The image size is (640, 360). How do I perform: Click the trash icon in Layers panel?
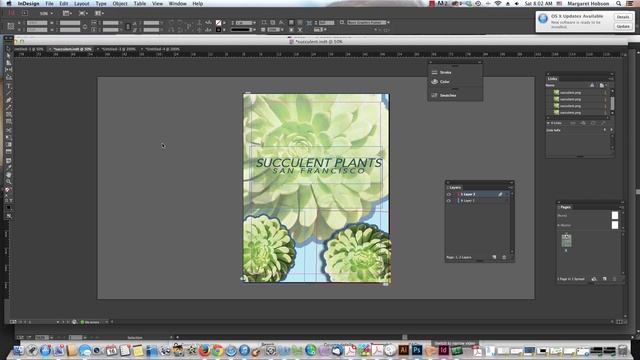pos(504,257)
